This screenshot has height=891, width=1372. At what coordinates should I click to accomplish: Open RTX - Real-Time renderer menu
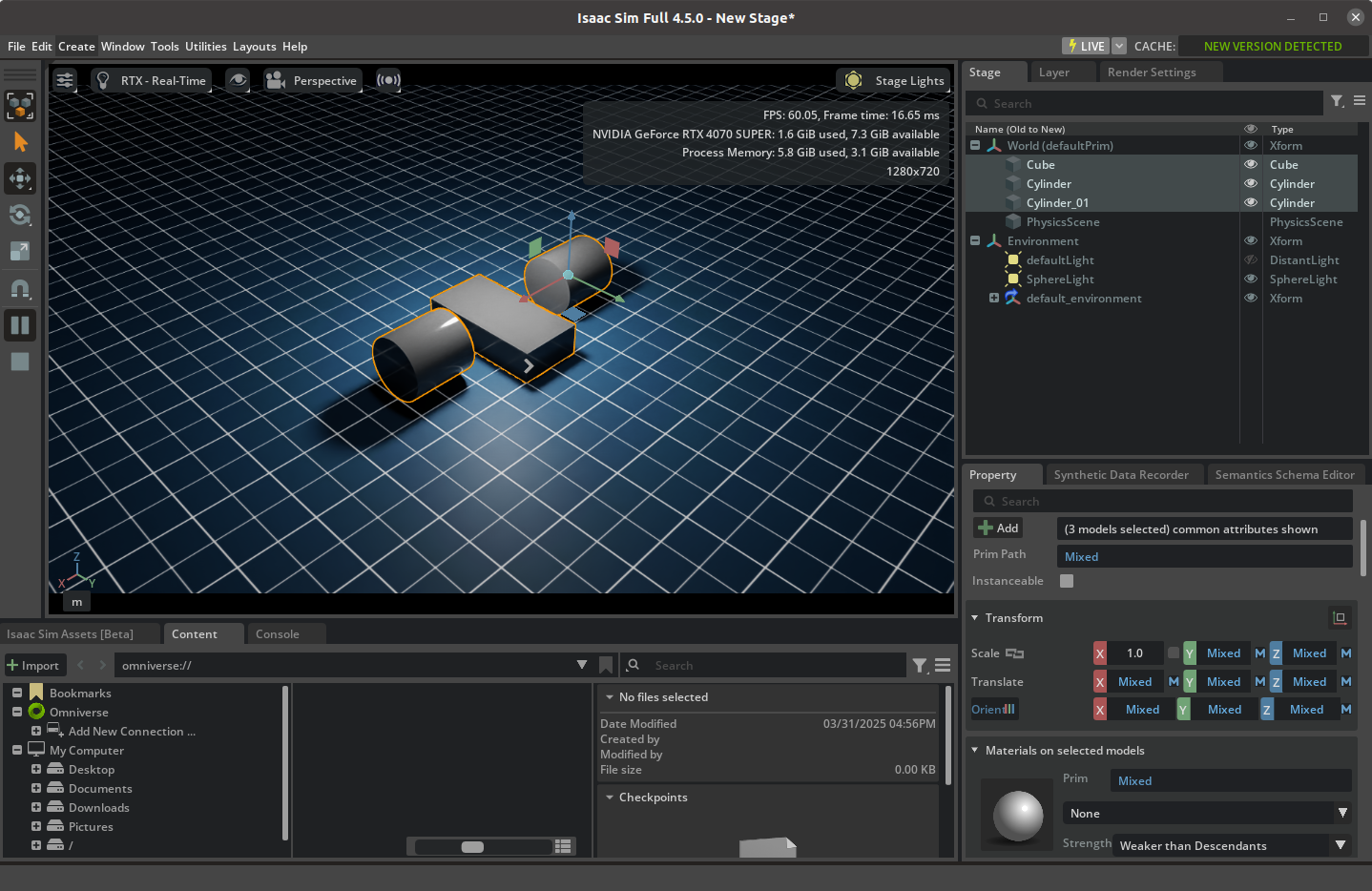[x=153, y=80]
